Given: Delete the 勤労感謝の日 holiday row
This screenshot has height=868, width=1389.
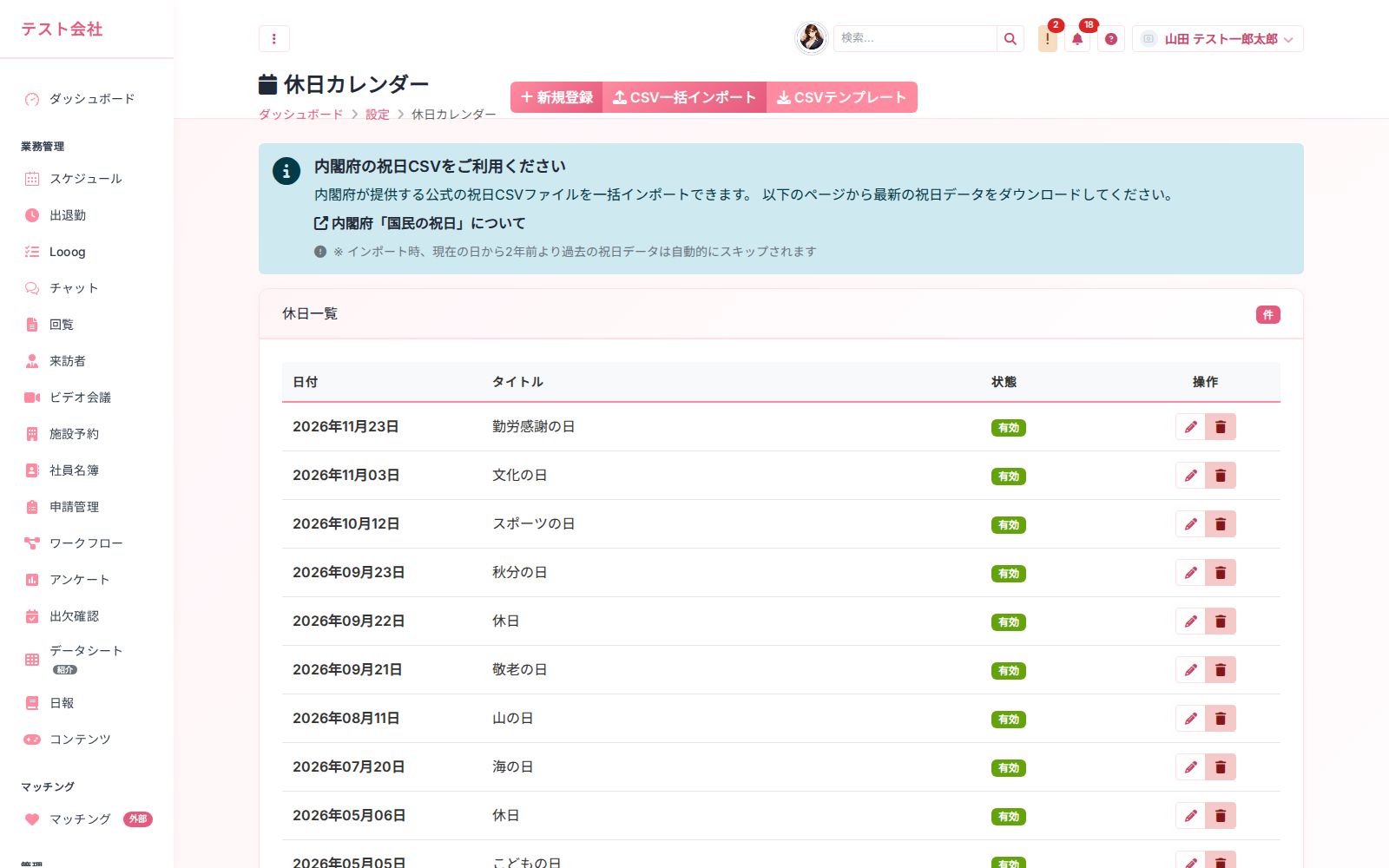Looking at the screenshot, I should click(x=1221, y=427).
